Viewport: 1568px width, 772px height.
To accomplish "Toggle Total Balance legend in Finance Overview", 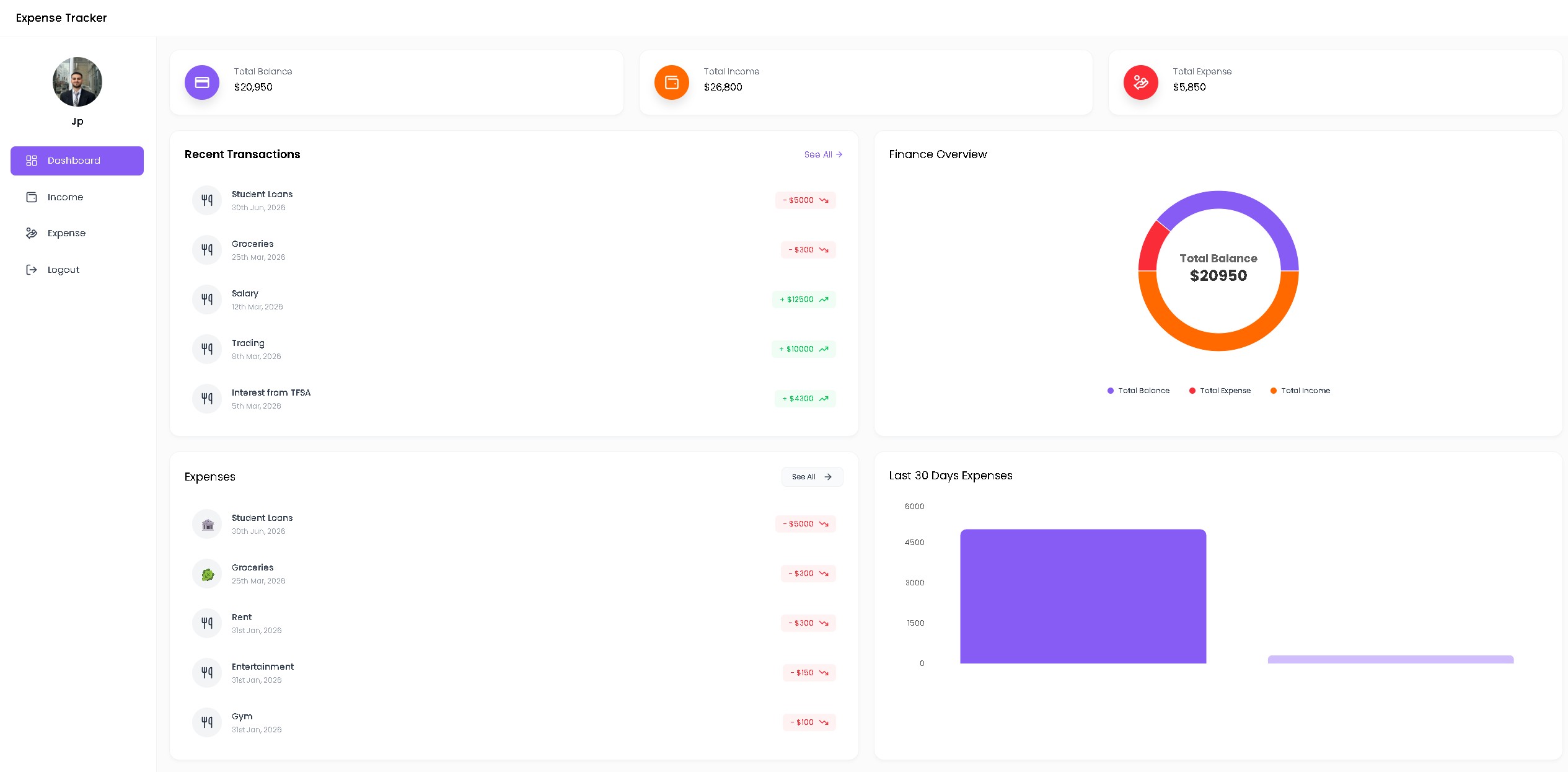I will pos(1139,391).
